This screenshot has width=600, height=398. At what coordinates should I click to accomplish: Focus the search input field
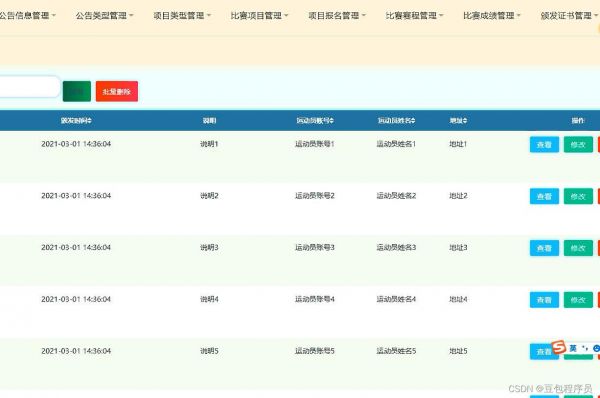(30, 87)
